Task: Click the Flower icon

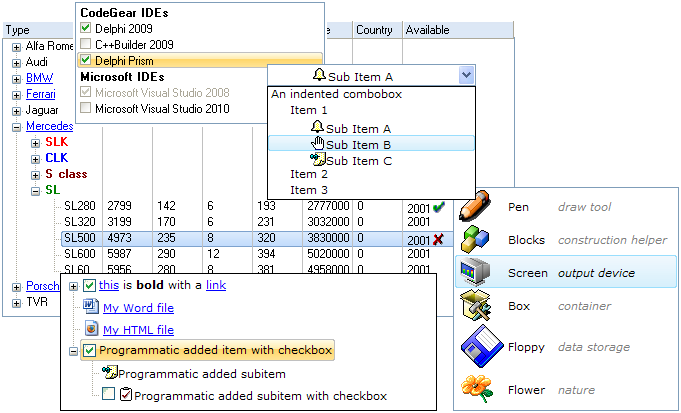Action: pos(477,389)
